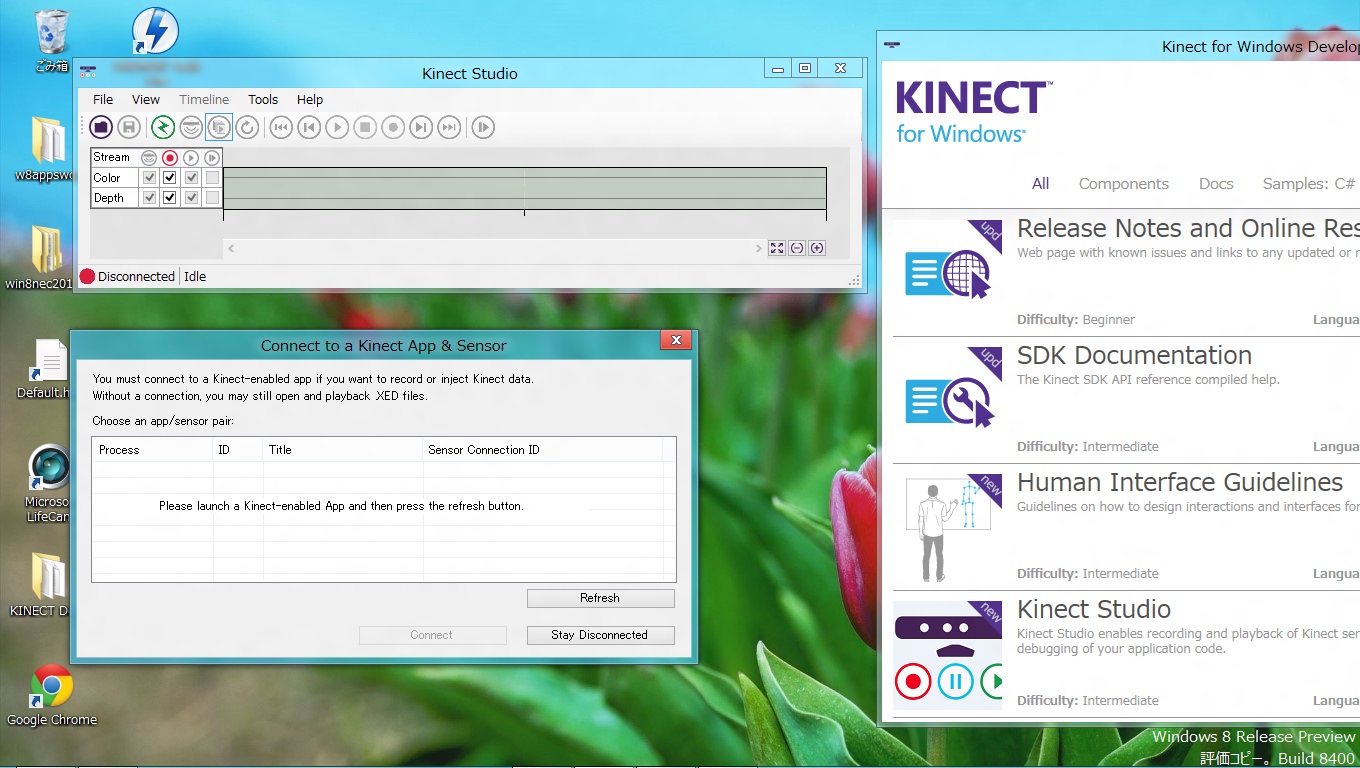Screen dimensions: 1360x768
Task: Click the green timeline track area
Action: click(x=525, y=188)
